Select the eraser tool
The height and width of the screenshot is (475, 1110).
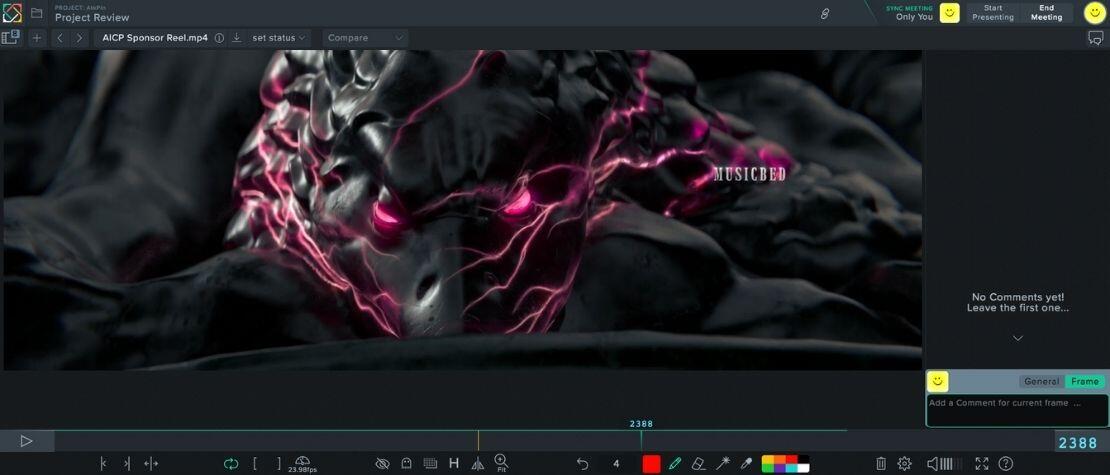[x=698, y=464]
